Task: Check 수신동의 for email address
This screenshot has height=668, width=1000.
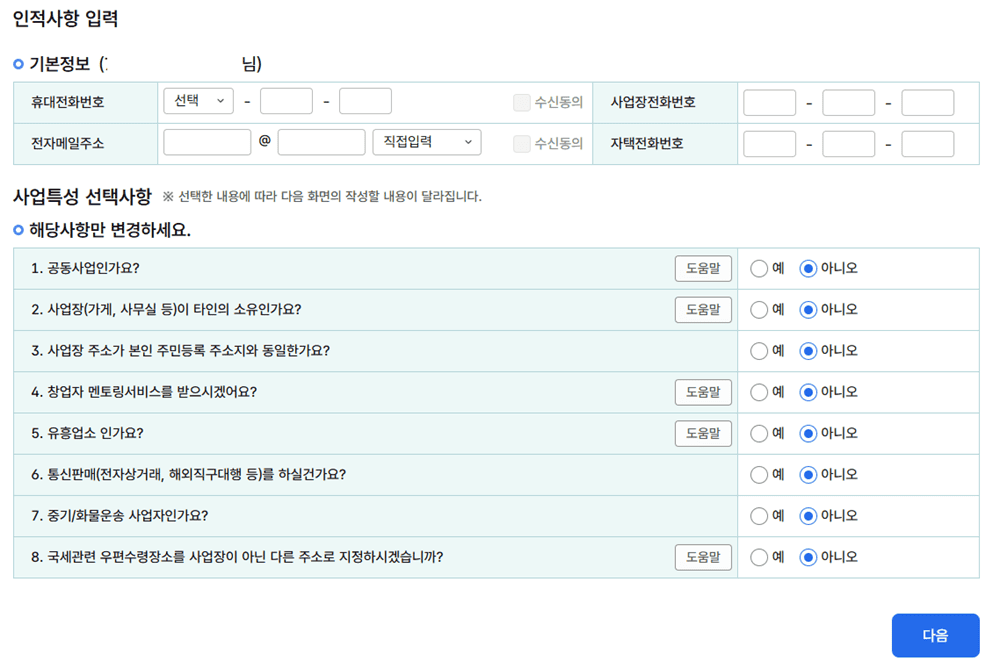Action: 522,144
